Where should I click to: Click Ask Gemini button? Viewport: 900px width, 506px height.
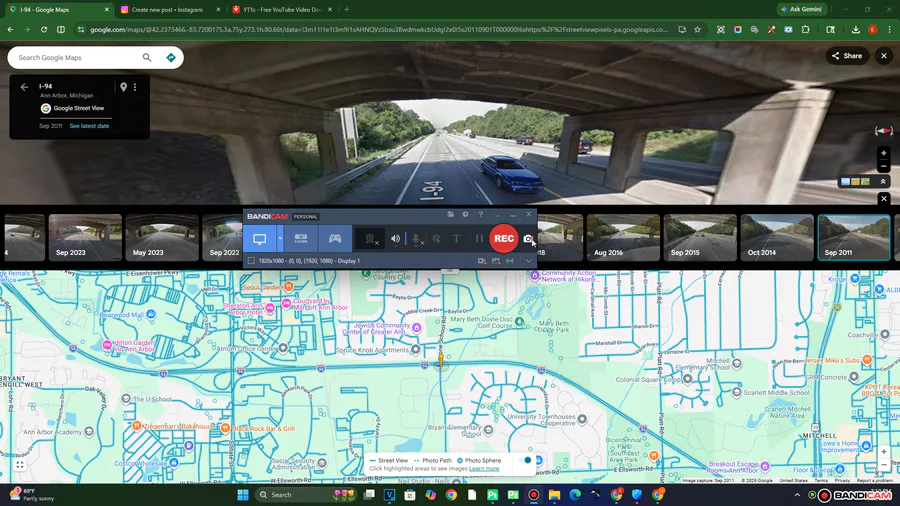pyautogui.click(x=801, y=9)
